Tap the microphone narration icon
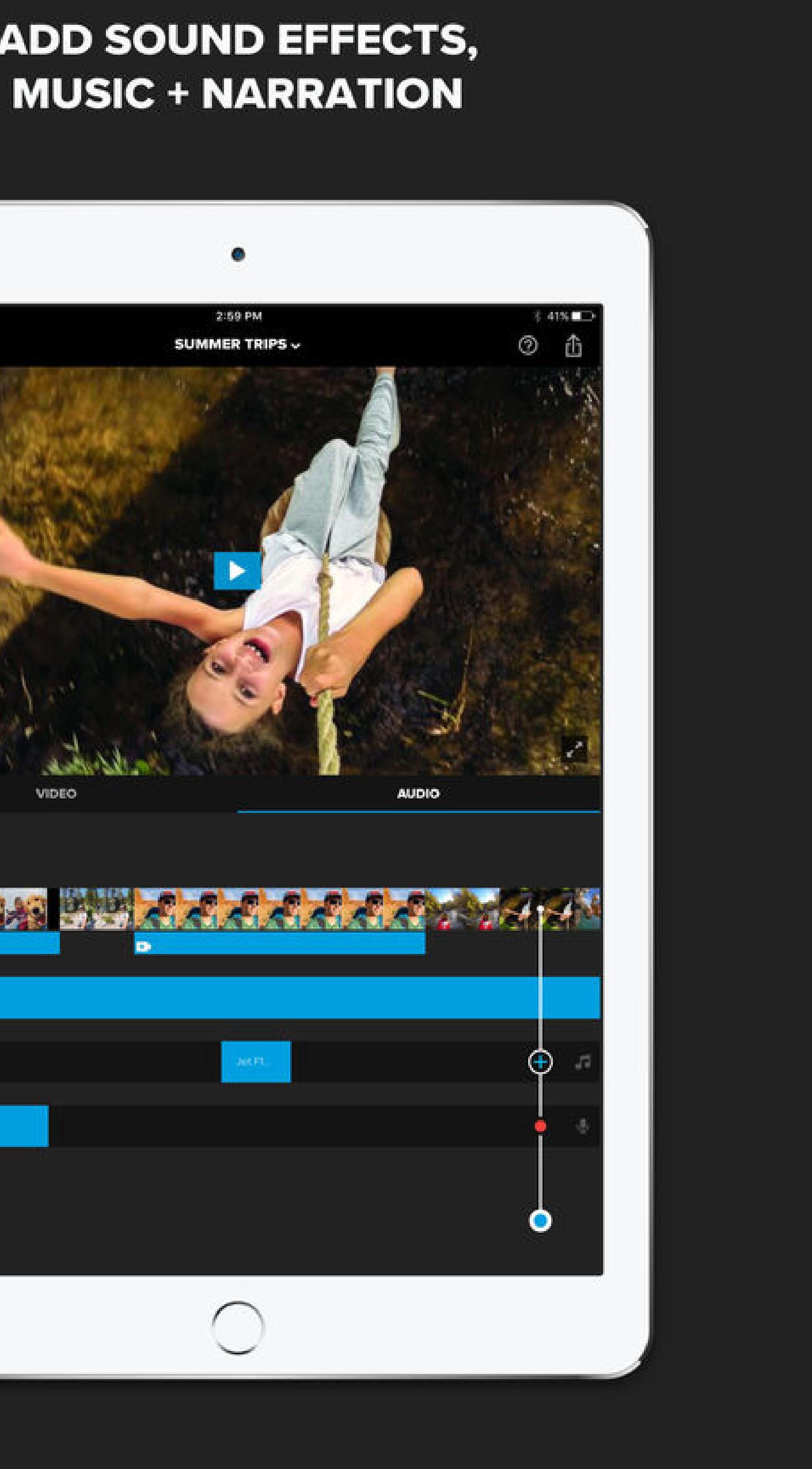The width and height of the screenshot is (812, 1469). [583, 1126]
